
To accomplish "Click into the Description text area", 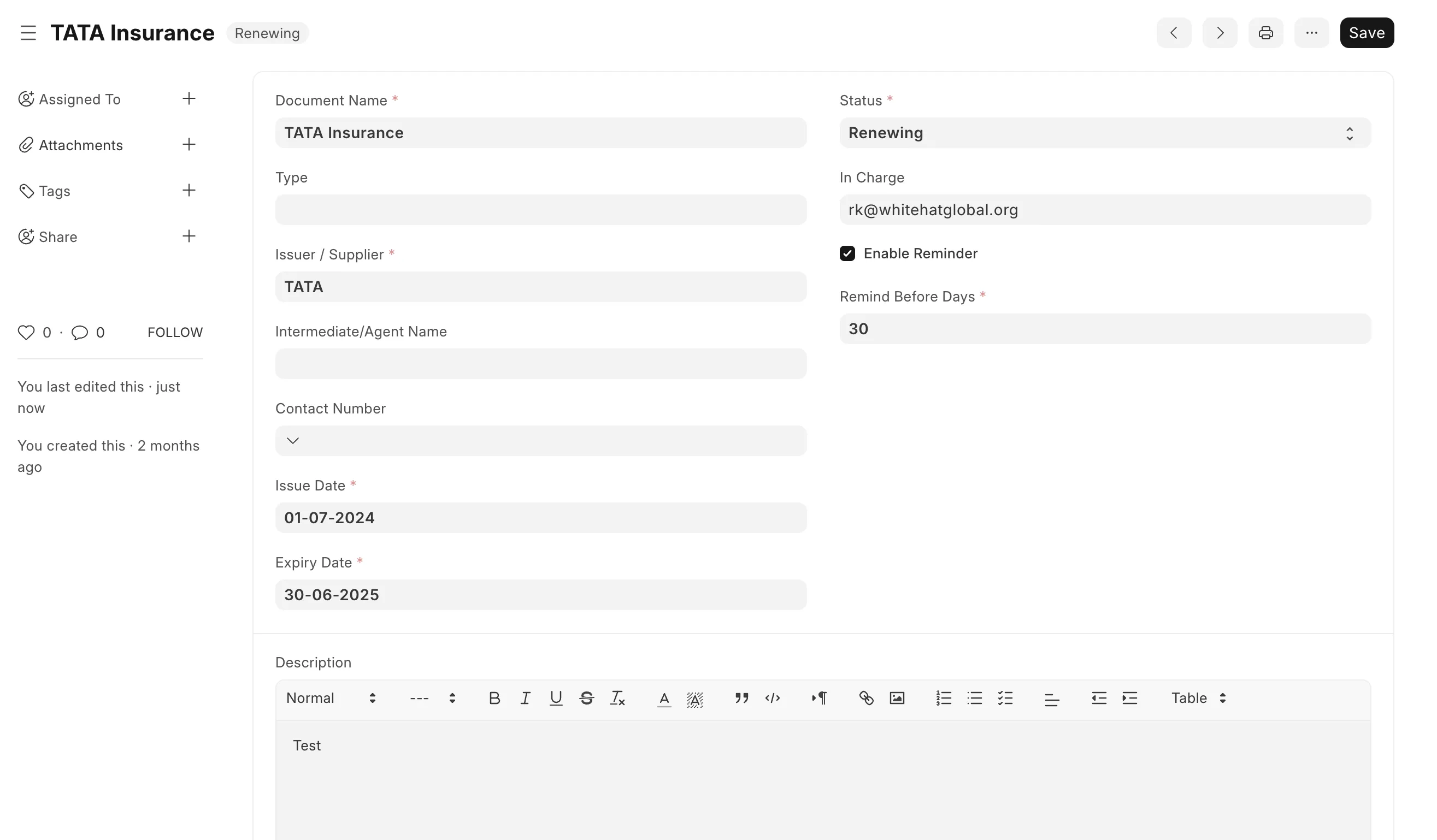I will click(823, 780).
